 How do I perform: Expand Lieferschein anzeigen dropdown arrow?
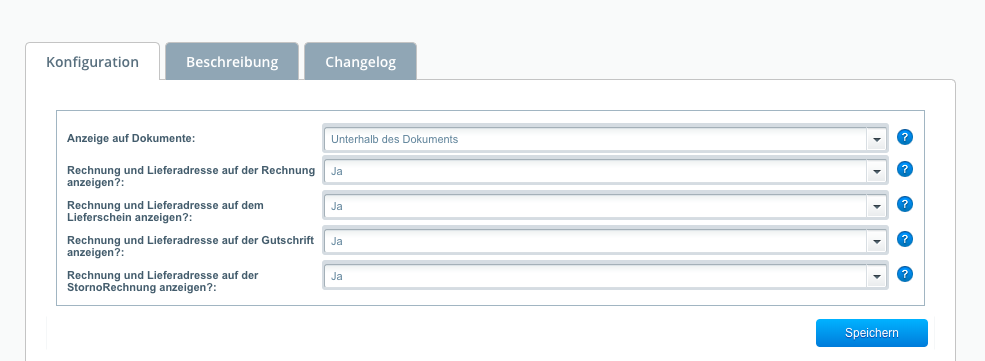(876, 206)
